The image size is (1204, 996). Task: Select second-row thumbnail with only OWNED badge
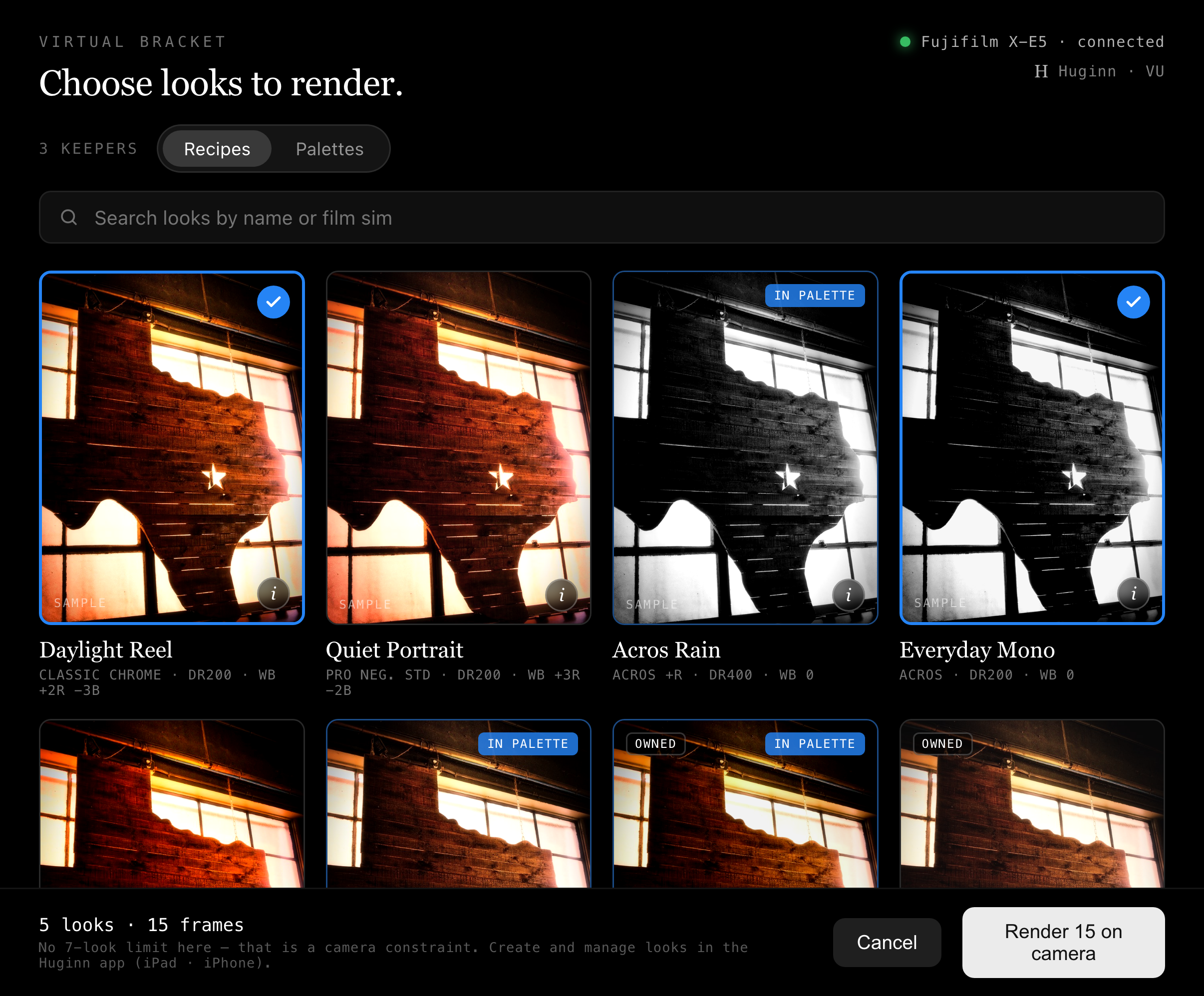coord(1032,804)
